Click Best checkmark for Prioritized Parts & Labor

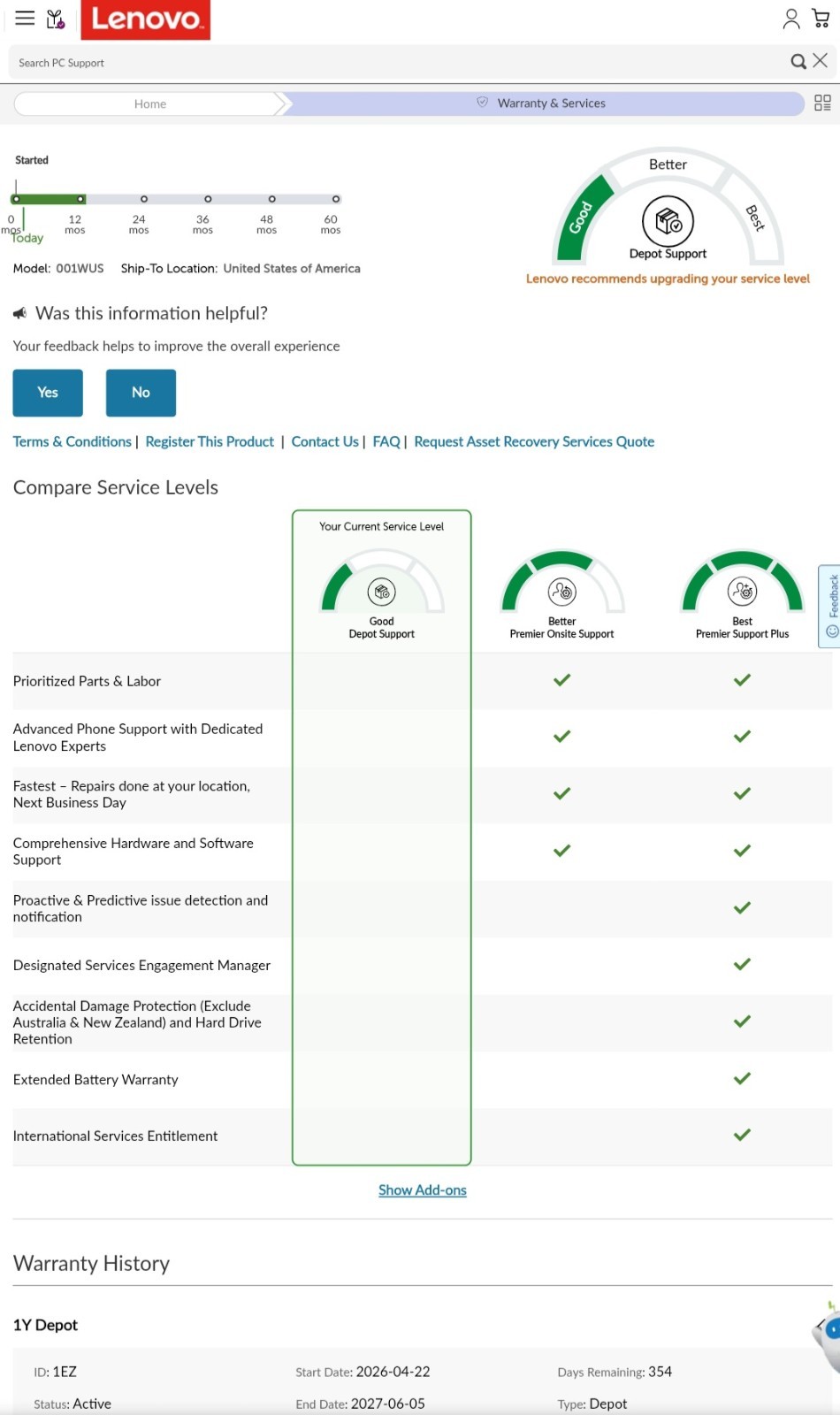[742, 680]
